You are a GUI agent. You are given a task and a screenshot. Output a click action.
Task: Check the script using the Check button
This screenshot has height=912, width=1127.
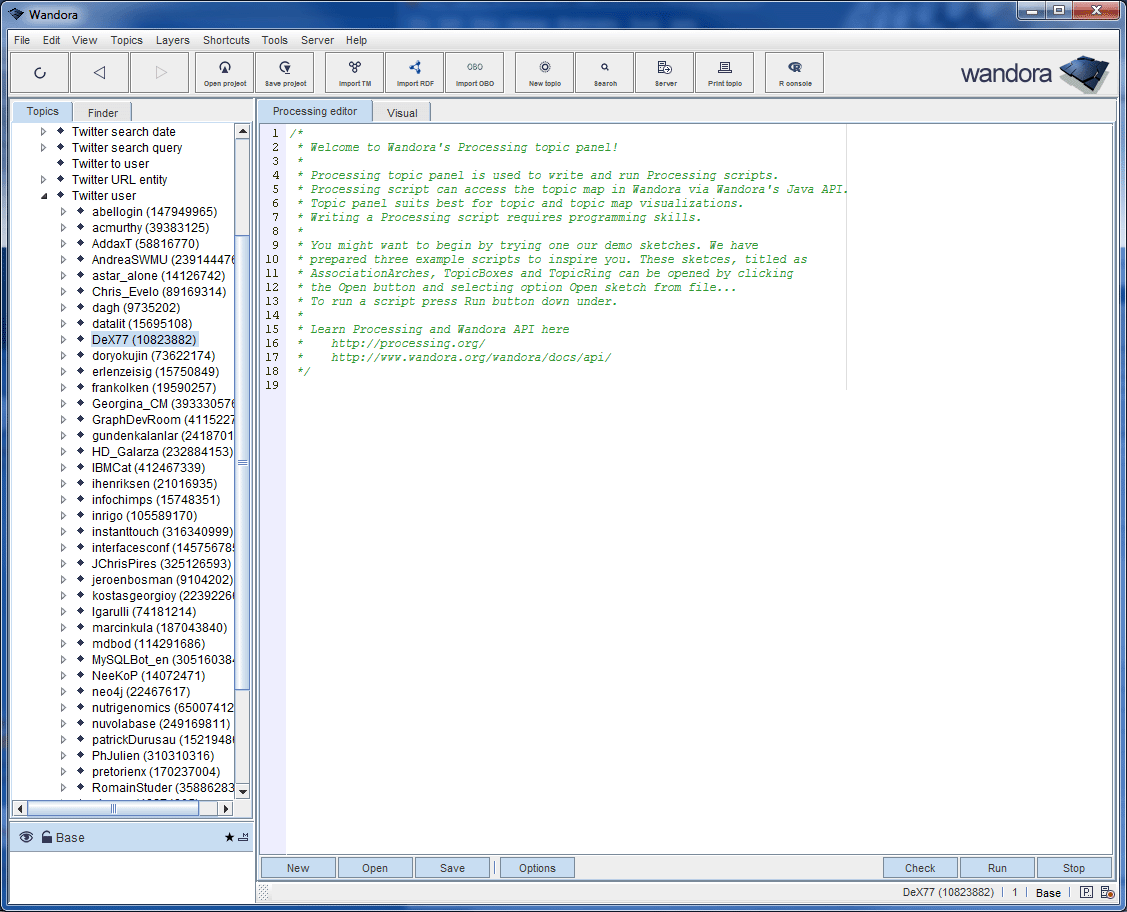coord(919,867)
